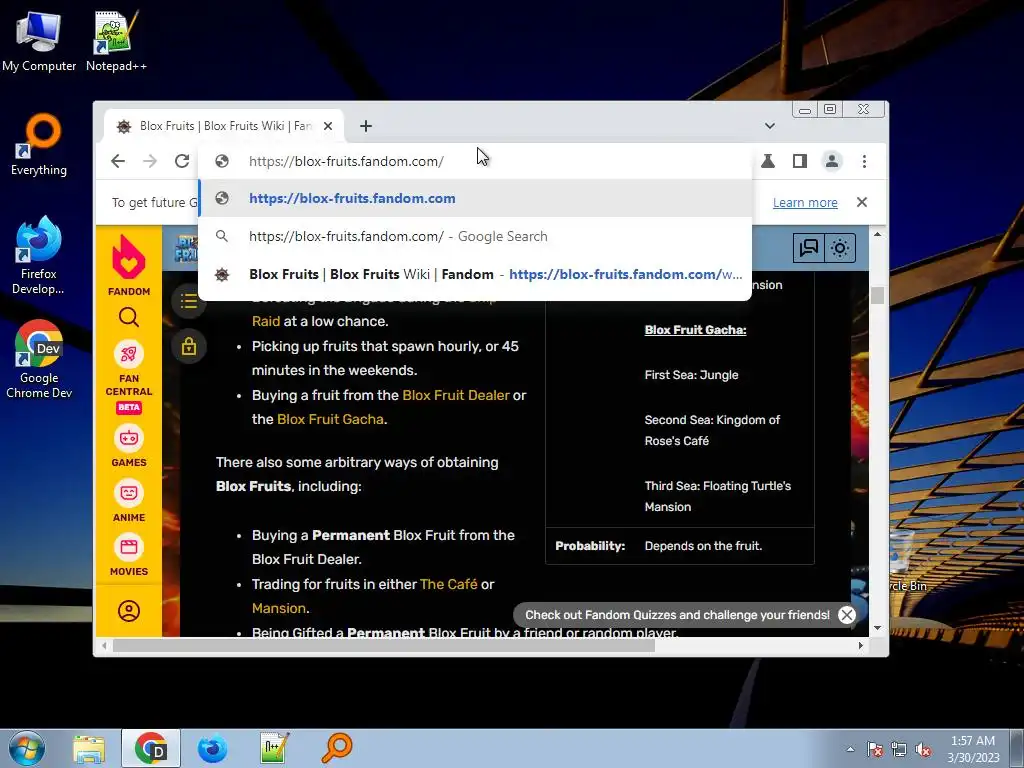This screenshot has height=768, width=1024.
Task: Open the Windows Start orb
Action: 27,748
